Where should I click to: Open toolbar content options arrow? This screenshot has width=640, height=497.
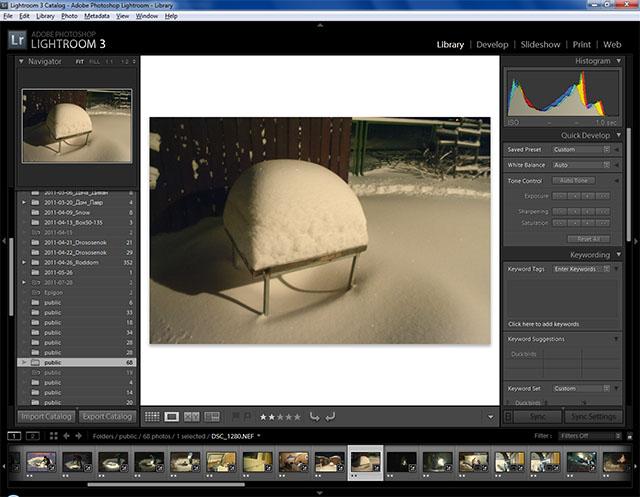491,417
